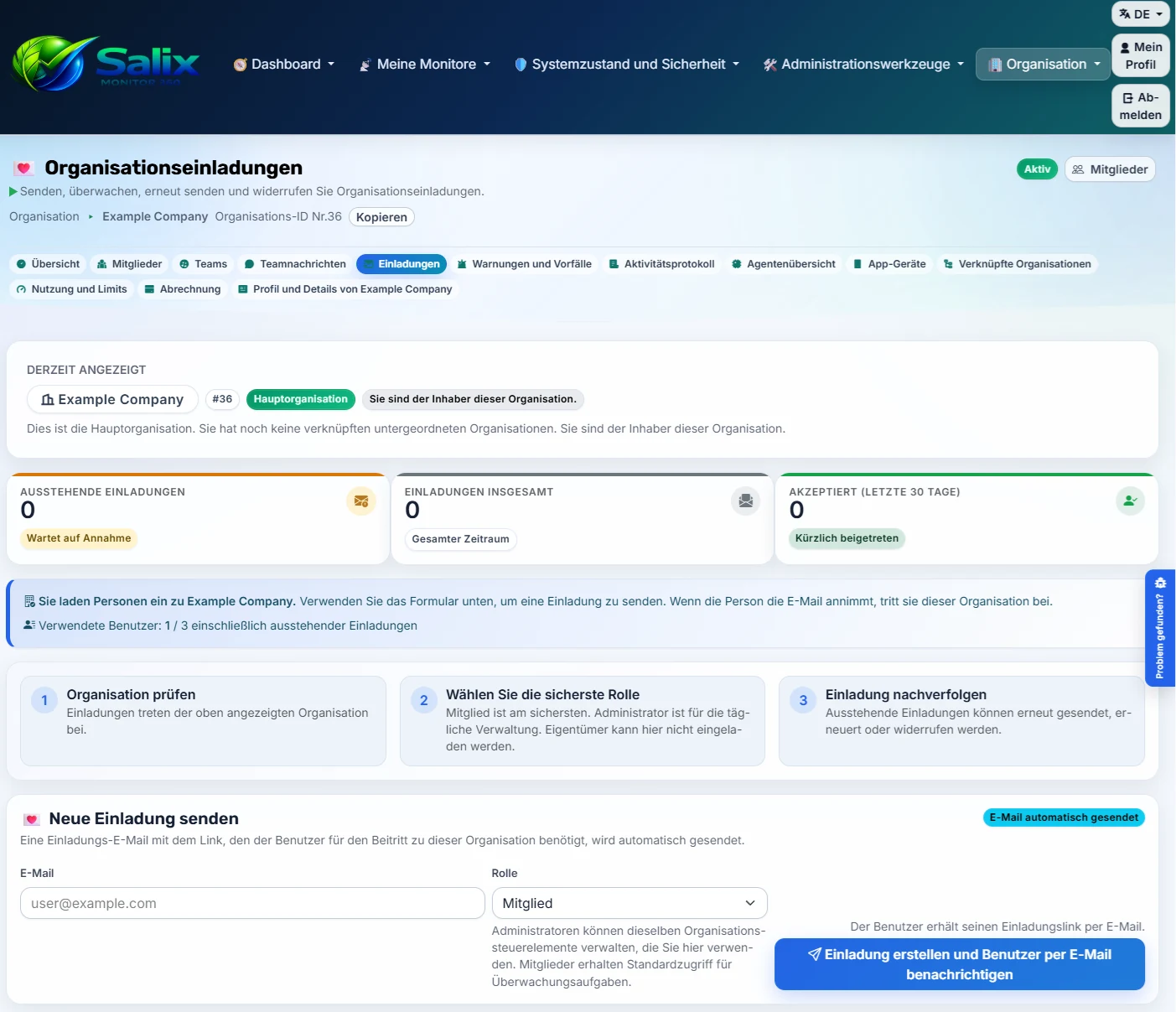Expand the Dashboard menu
Image resolution: width=1176 pixels, height=1012 pixels.
(x=284, y=65)
